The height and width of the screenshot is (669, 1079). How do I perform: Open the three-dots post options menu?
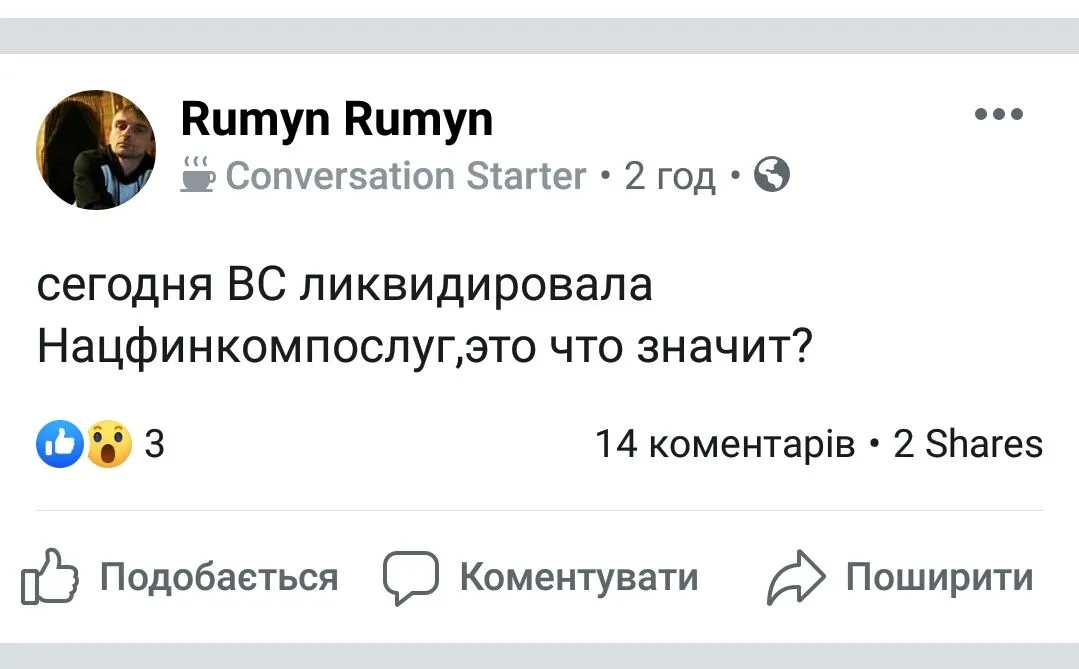[x=999, y=114]
